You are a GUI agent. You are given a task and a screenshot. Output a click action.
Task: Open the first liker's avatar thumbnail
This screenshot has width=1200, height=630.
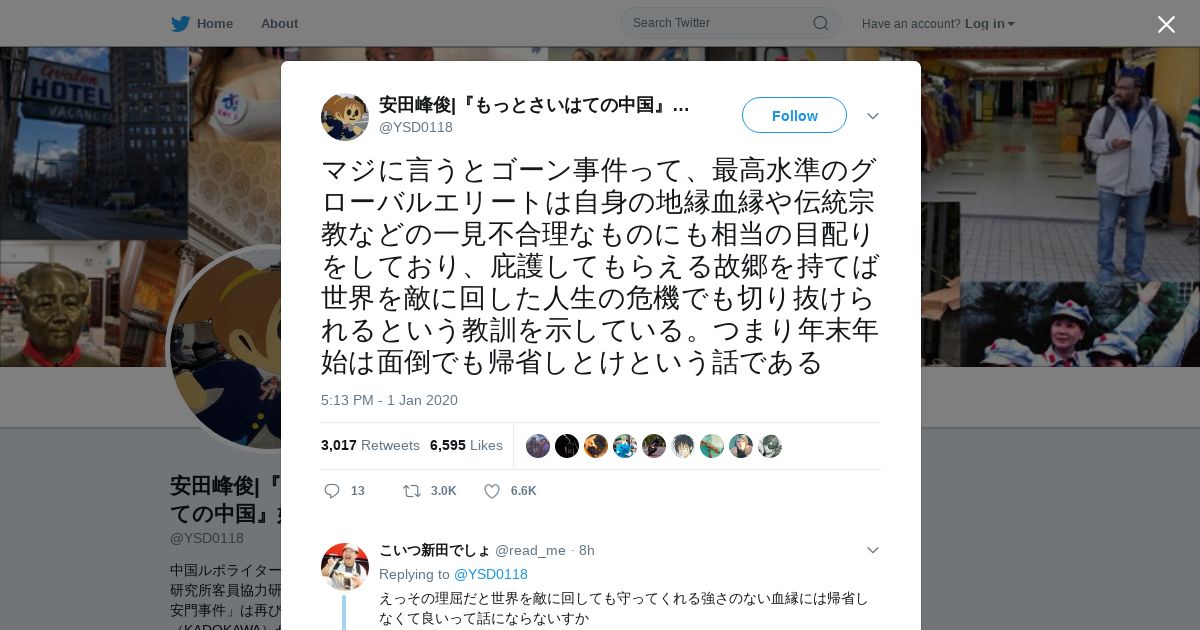[x=538, y=446]
